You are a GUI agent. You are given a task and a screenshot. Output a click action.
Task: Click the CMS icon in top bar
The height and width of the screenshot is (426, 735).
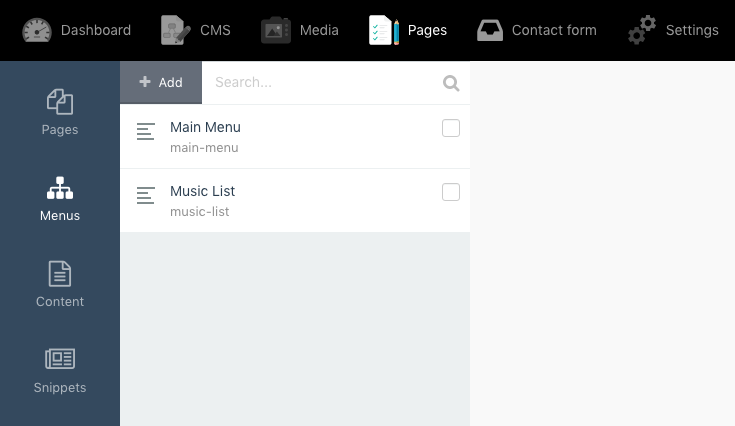pos(176,30)
